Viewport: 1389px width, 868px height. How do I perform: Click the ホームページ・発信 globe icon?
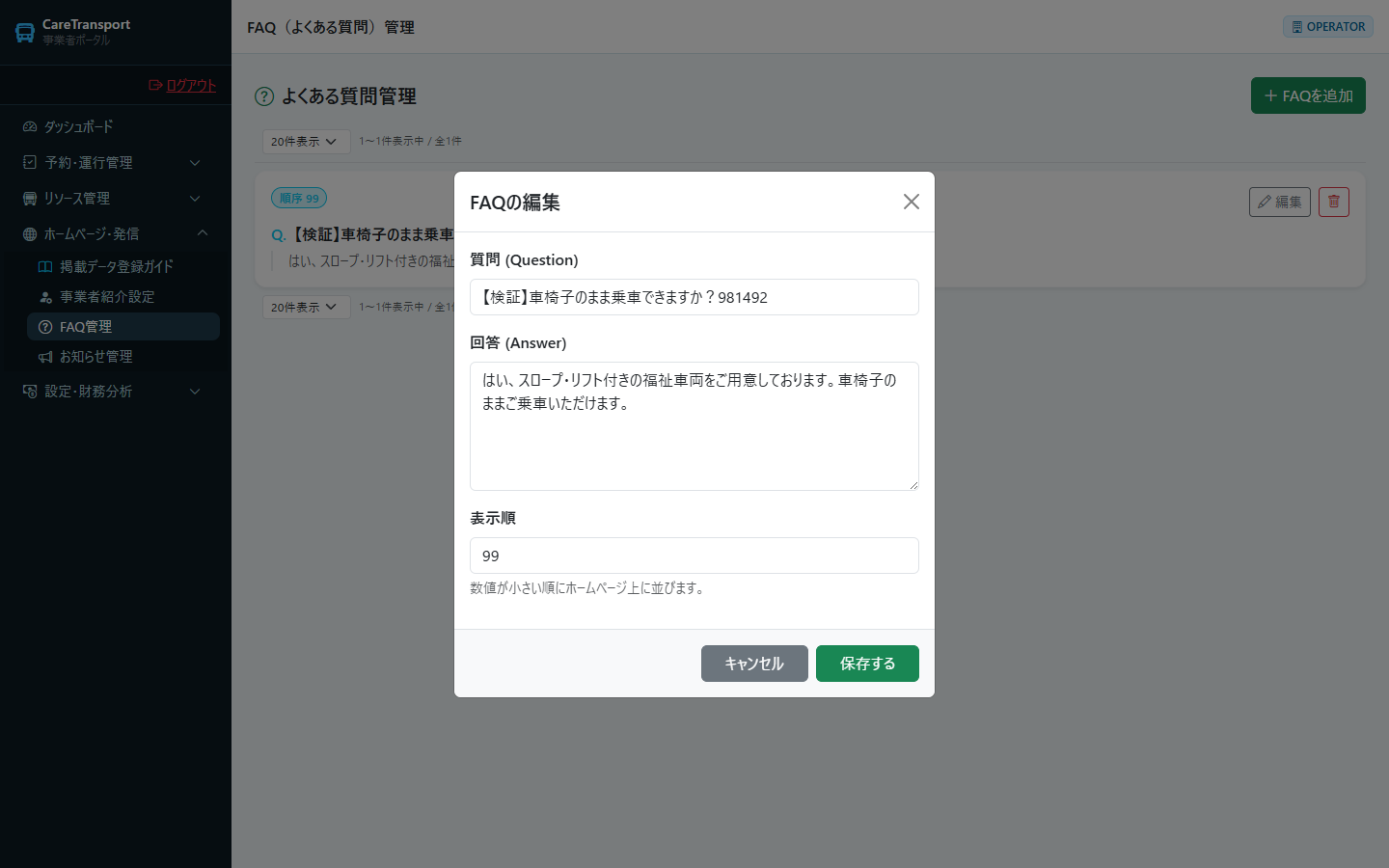pyautogui.click(x=30, y=233)
